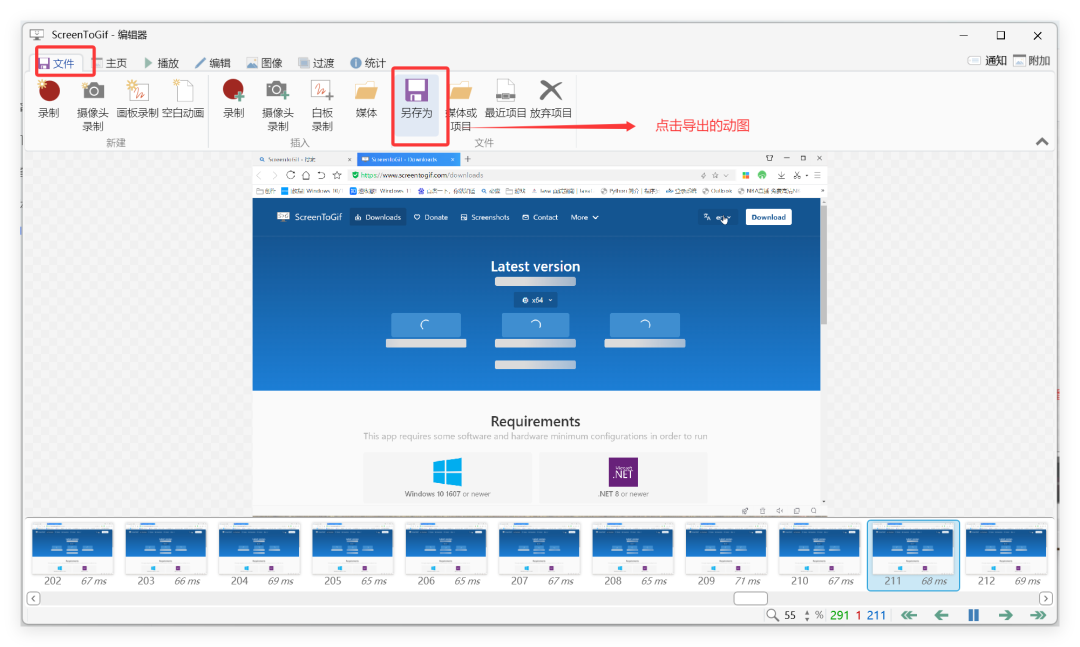Select frame 208 thumbnail

(633, 555)
